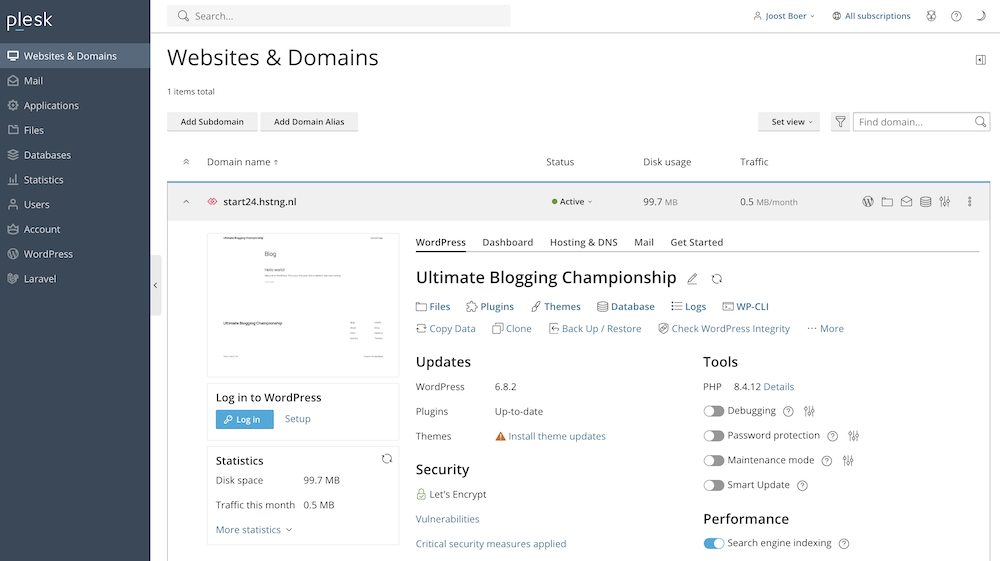
Task: Click the Add Subdomain button
Action: tap(212, 122)
